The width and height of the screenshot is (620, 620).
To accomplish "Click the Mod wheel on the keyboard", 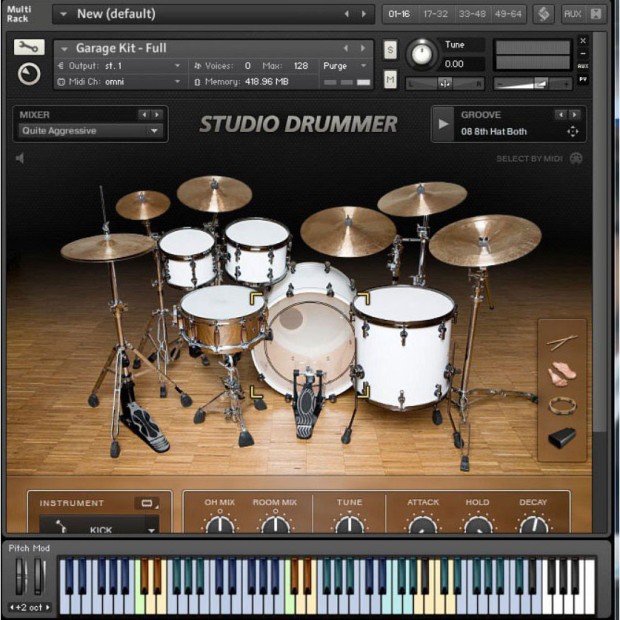I will coord(38,577).
